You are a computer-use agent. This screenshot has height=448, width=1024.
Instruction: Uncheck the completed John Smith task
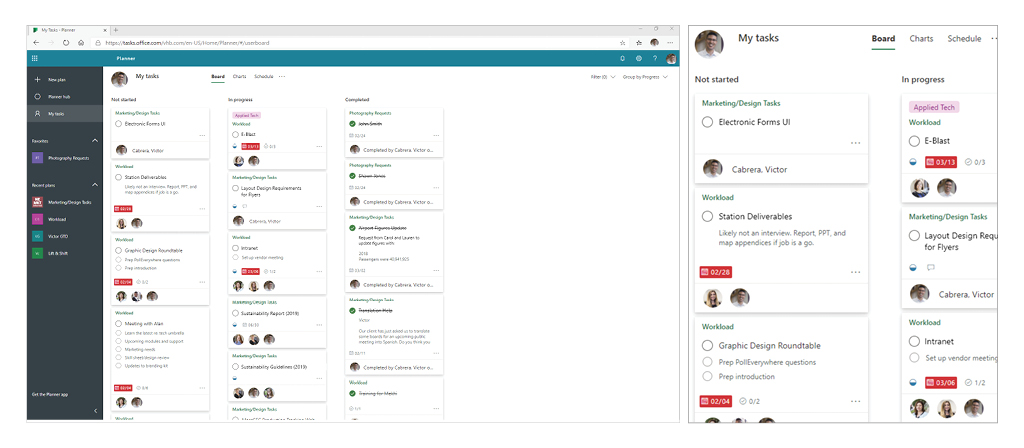point(353,123)
